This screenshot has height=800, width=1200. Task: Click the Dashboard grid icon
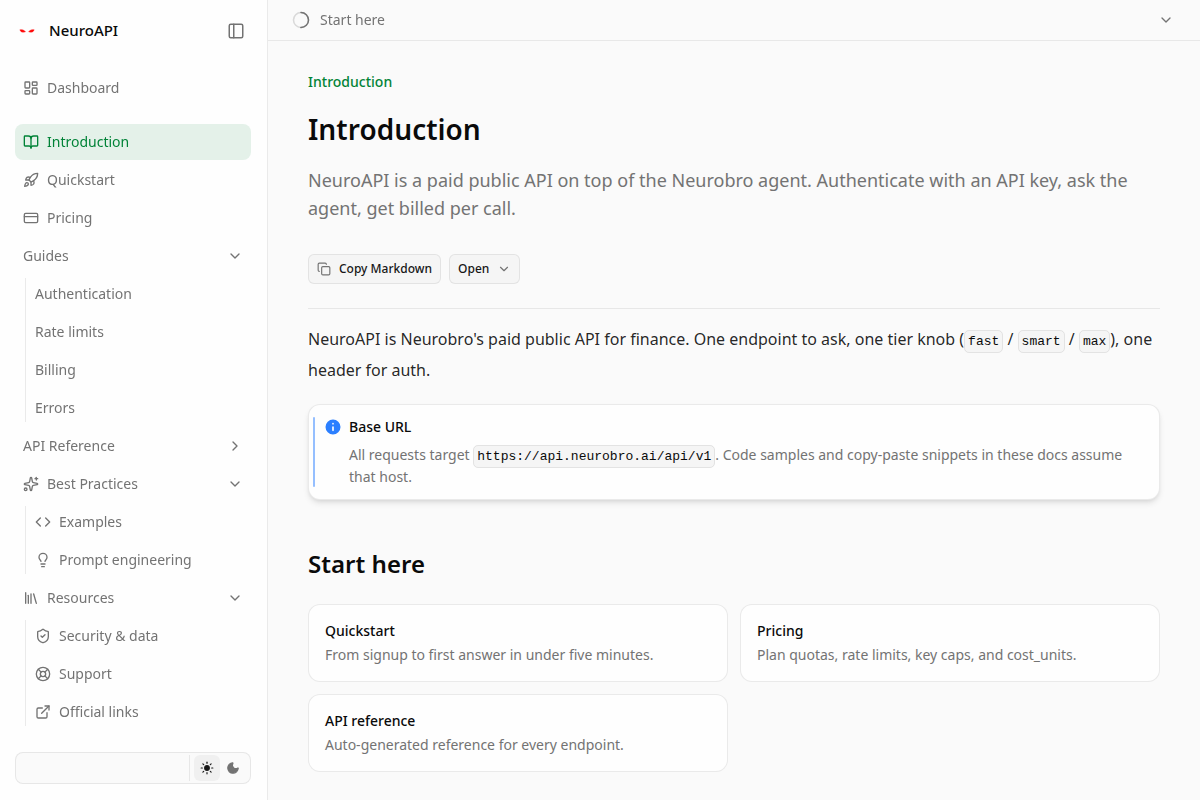(x=31, y=88)
